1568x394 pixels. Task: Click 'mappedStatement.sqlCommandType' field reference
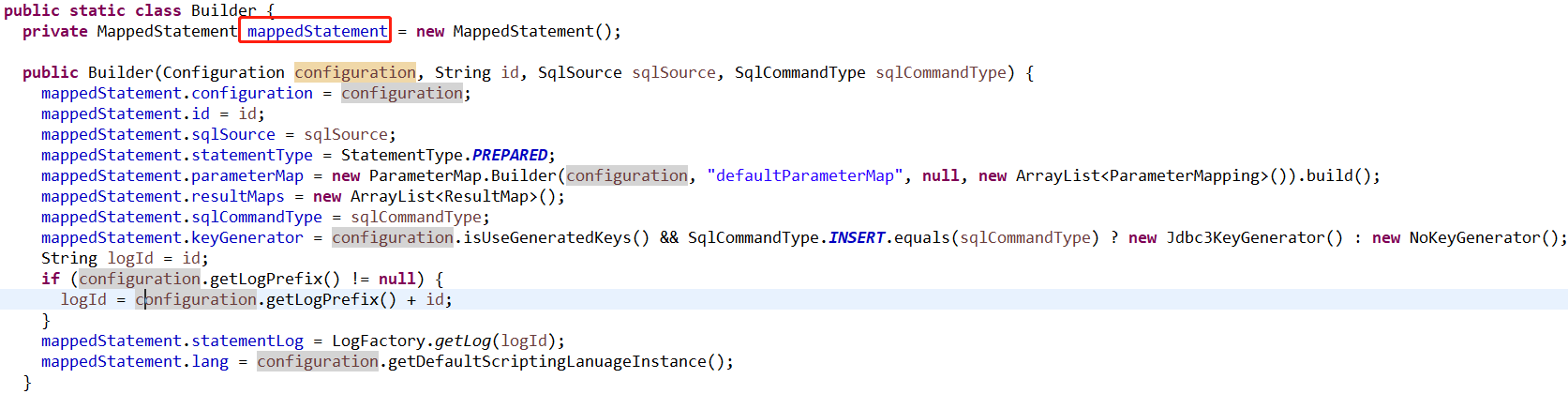pos(182,217)
